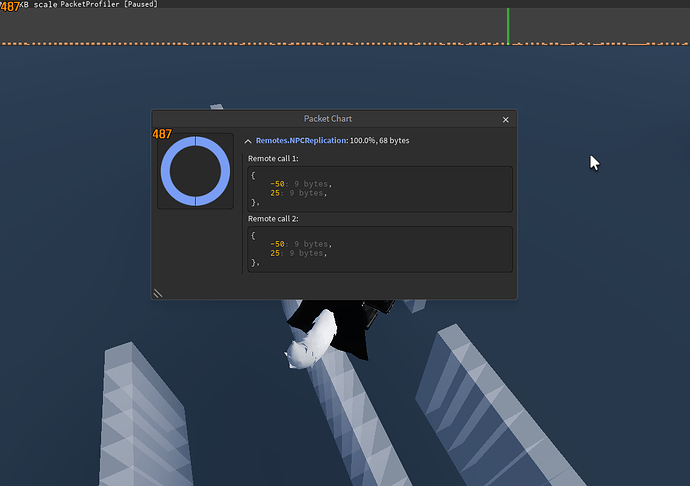
Task: Close the Packet Chart window
Action: pos(505,119)
